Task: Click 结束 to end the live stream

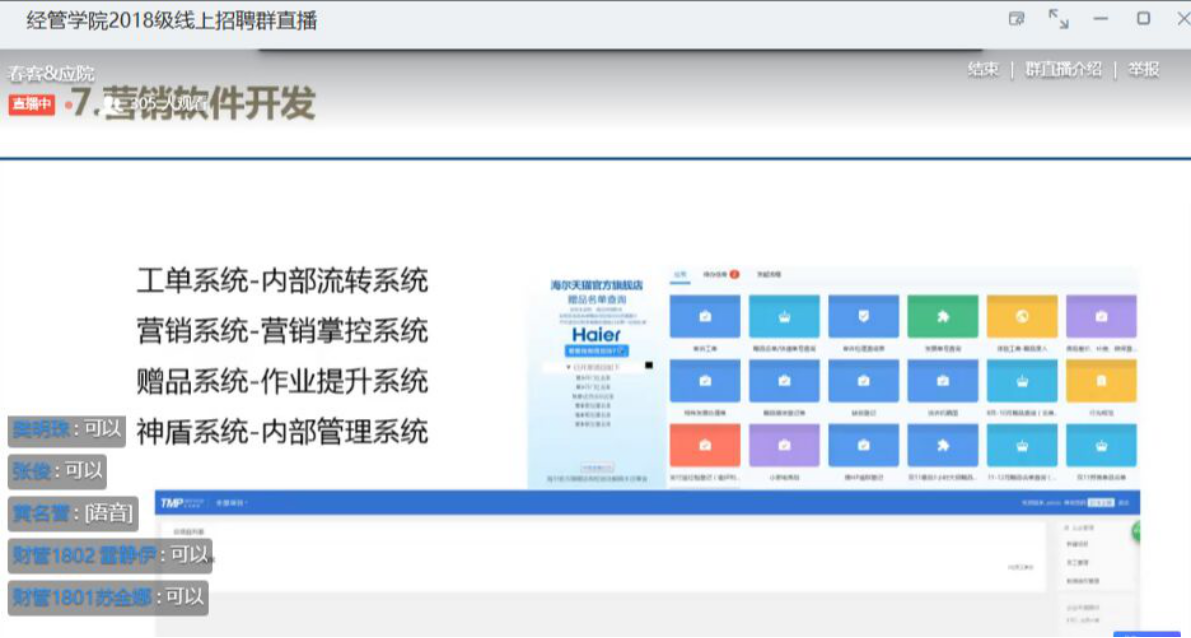Action: 982,69
